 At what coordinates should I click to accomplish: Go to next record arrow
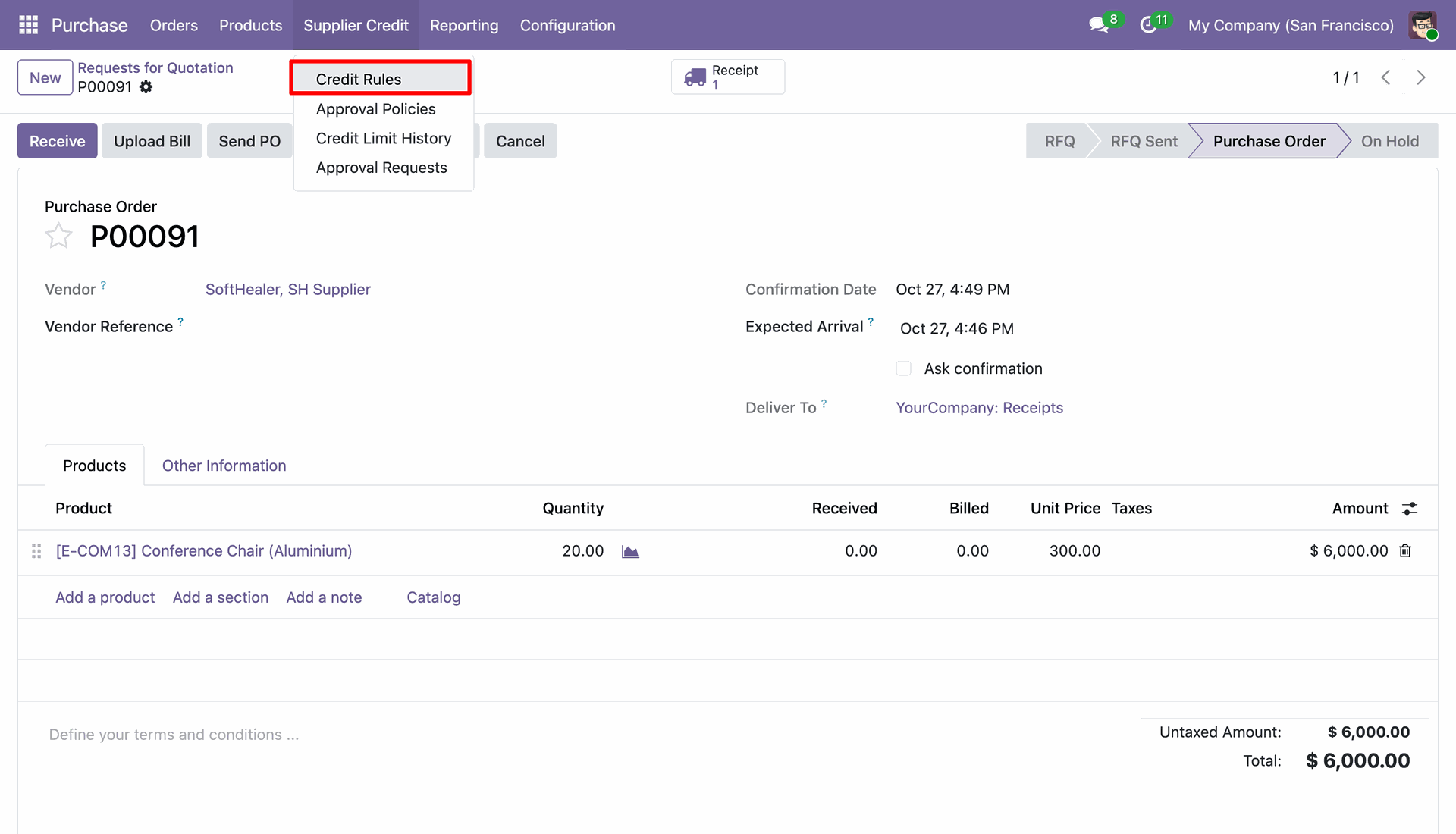1421,77
